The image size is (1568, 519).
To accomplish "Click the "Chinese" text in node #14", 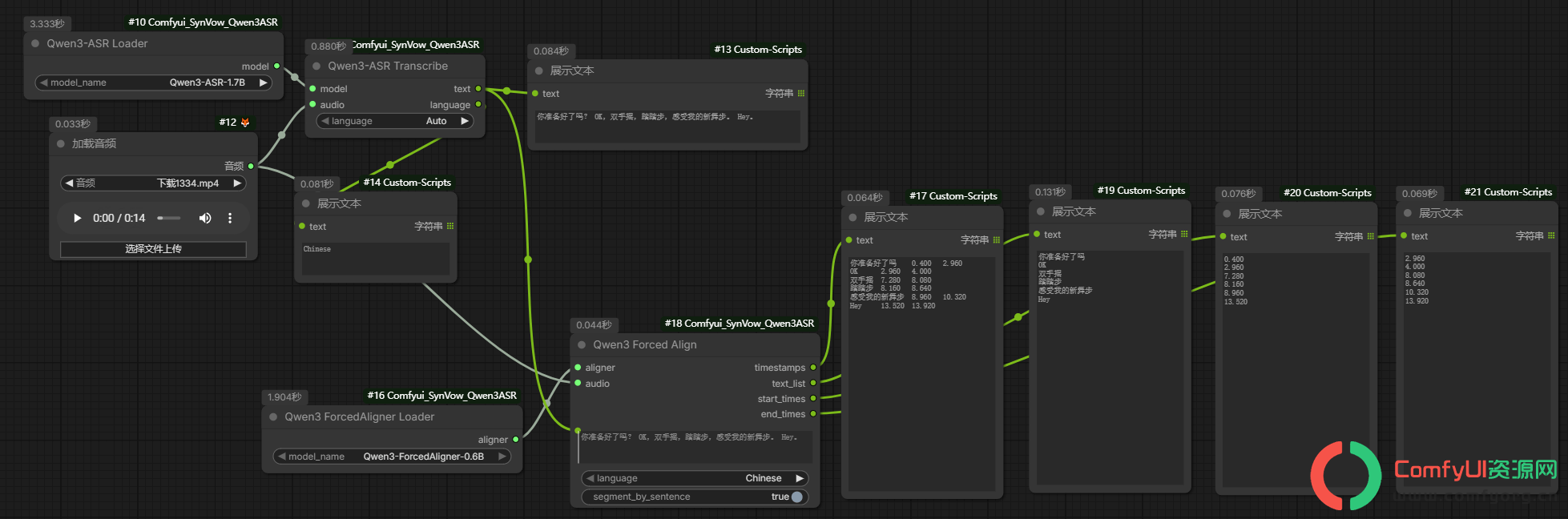I will tap(317, 249).
